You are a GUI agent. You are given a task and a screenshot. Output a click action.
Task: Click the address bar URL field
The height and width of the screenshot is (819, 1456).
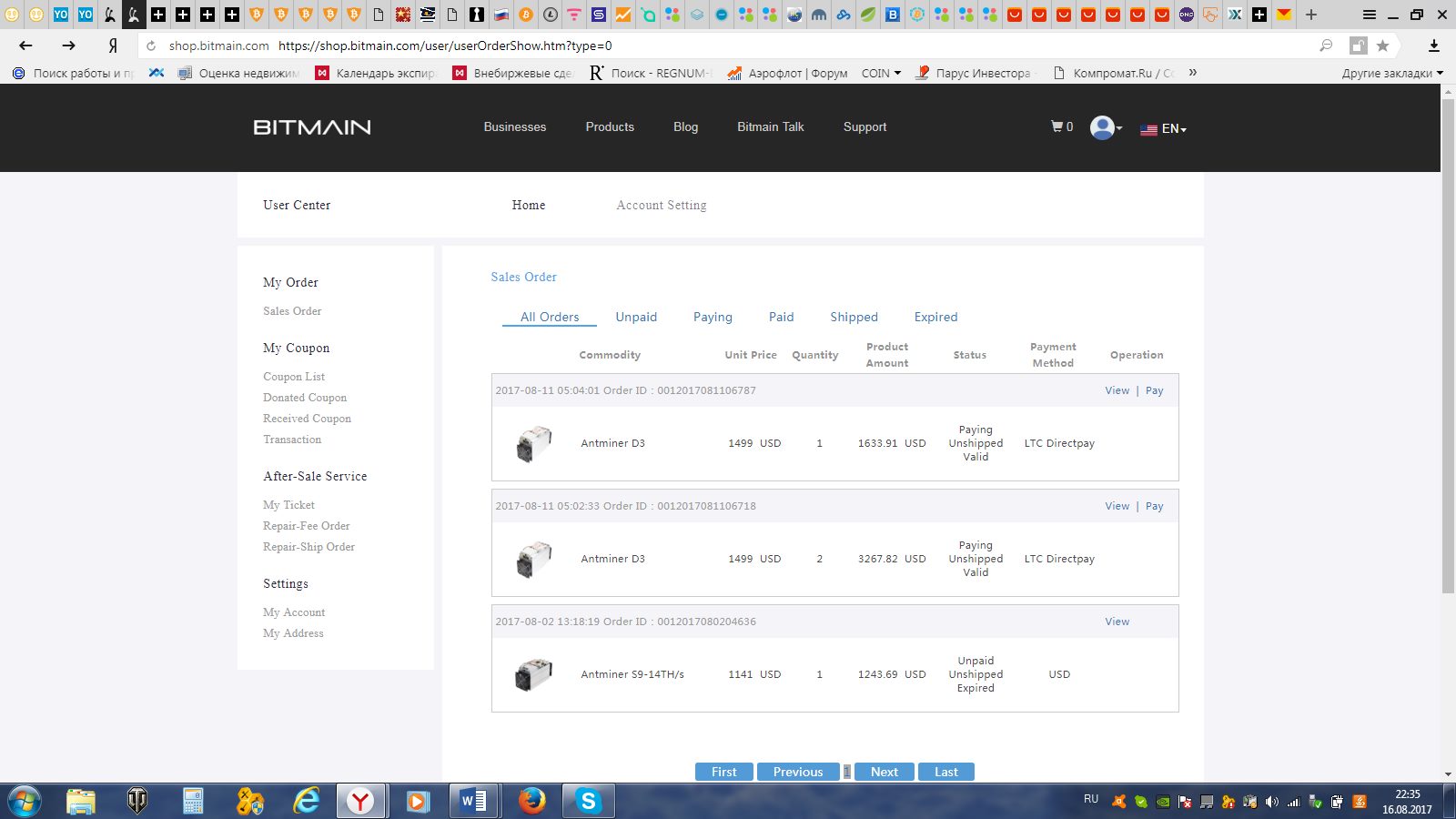pos(728,45)
